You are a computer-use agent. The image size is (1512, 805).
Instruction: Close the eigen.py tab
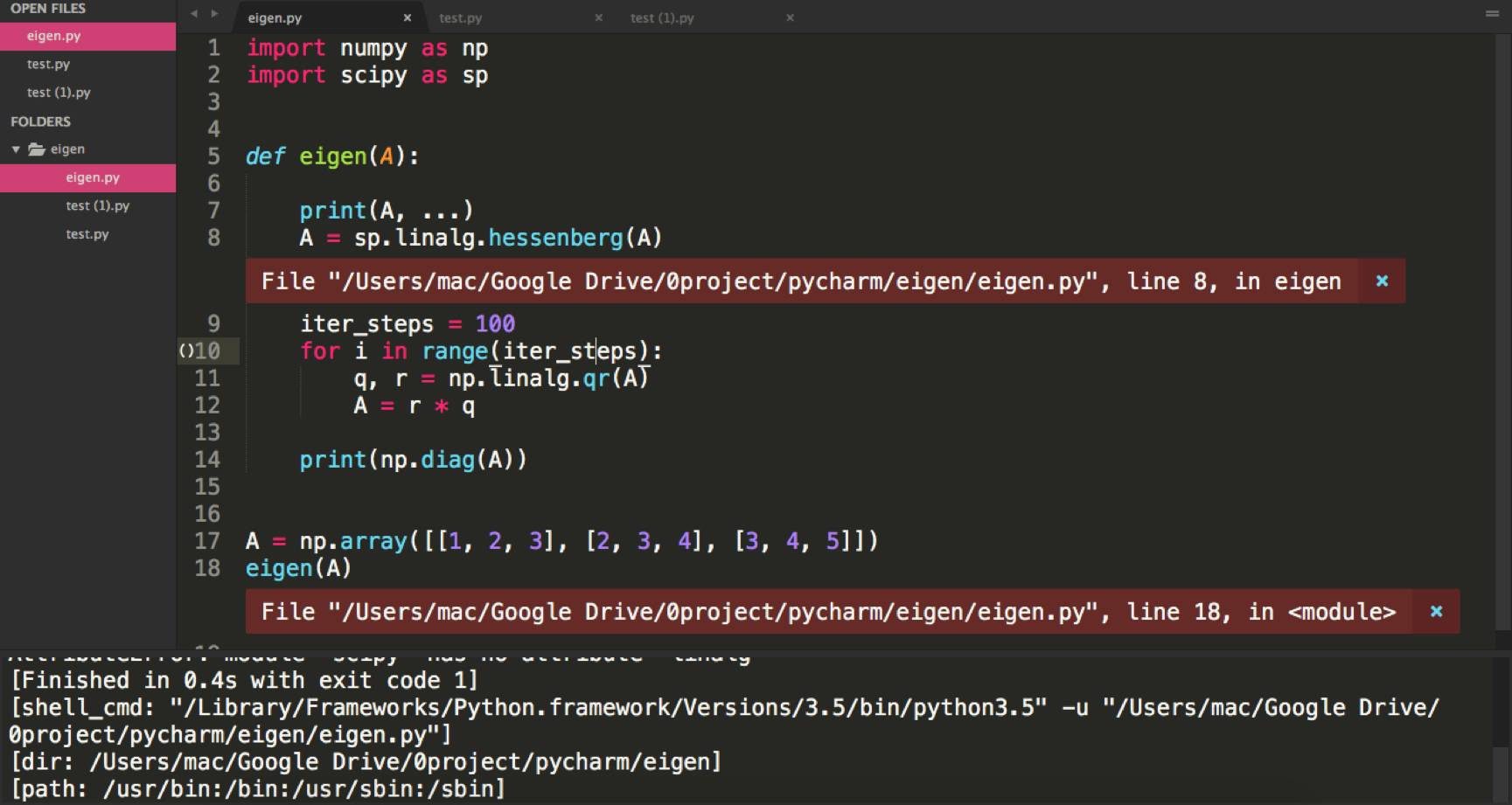pos(407,17)
